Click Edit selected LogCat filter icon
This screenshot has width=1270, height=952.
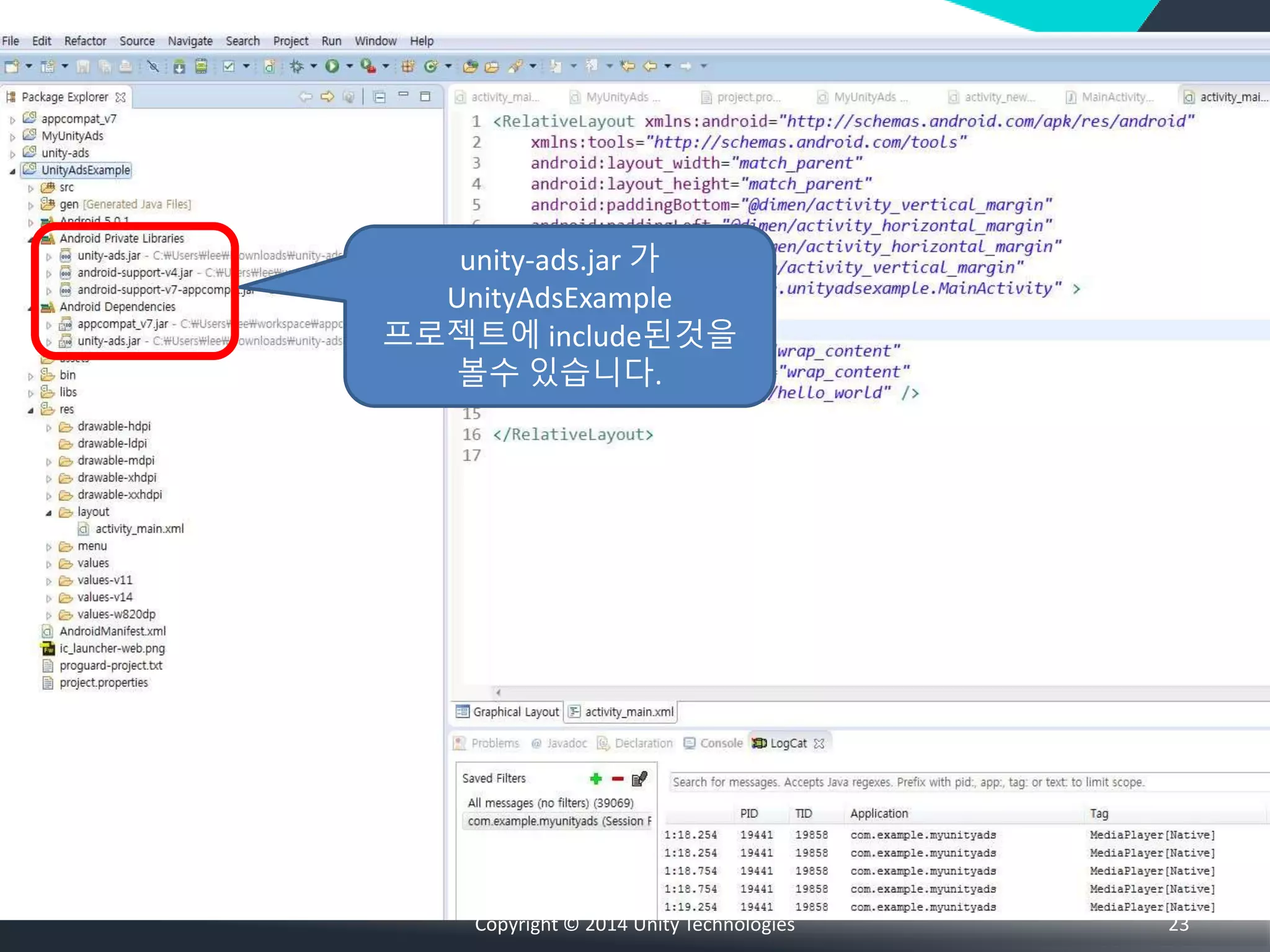click(639, 778)
